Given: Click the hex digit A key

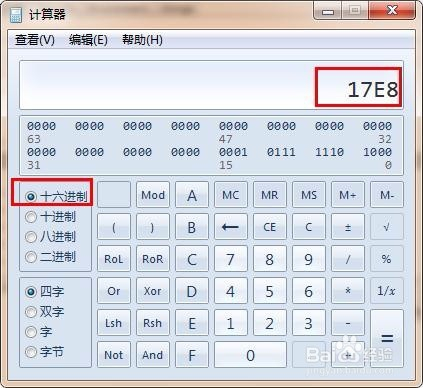Looking at the screenshot, I should pyautogui.click(x=192, y=195).
